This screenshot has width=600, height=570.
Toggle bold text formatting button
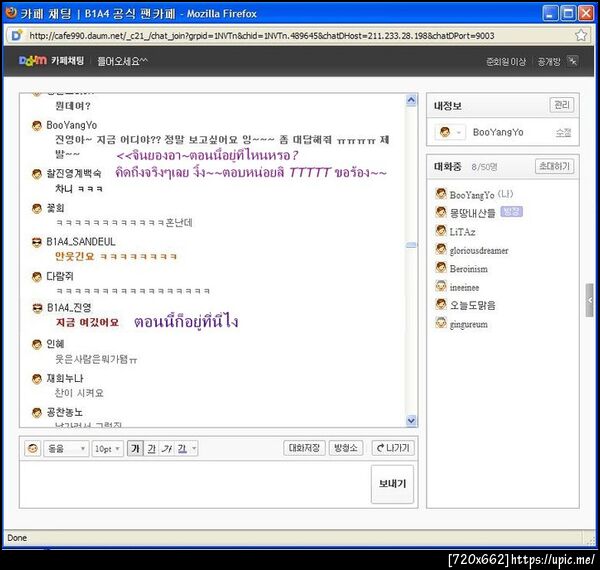[x=135, y=448]
